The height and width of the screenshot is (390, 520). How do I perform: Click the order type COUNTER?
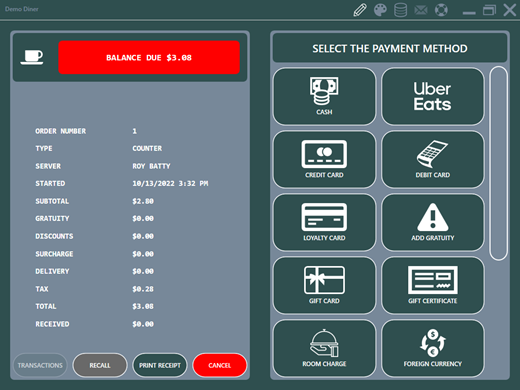click(x=147, y=148)
